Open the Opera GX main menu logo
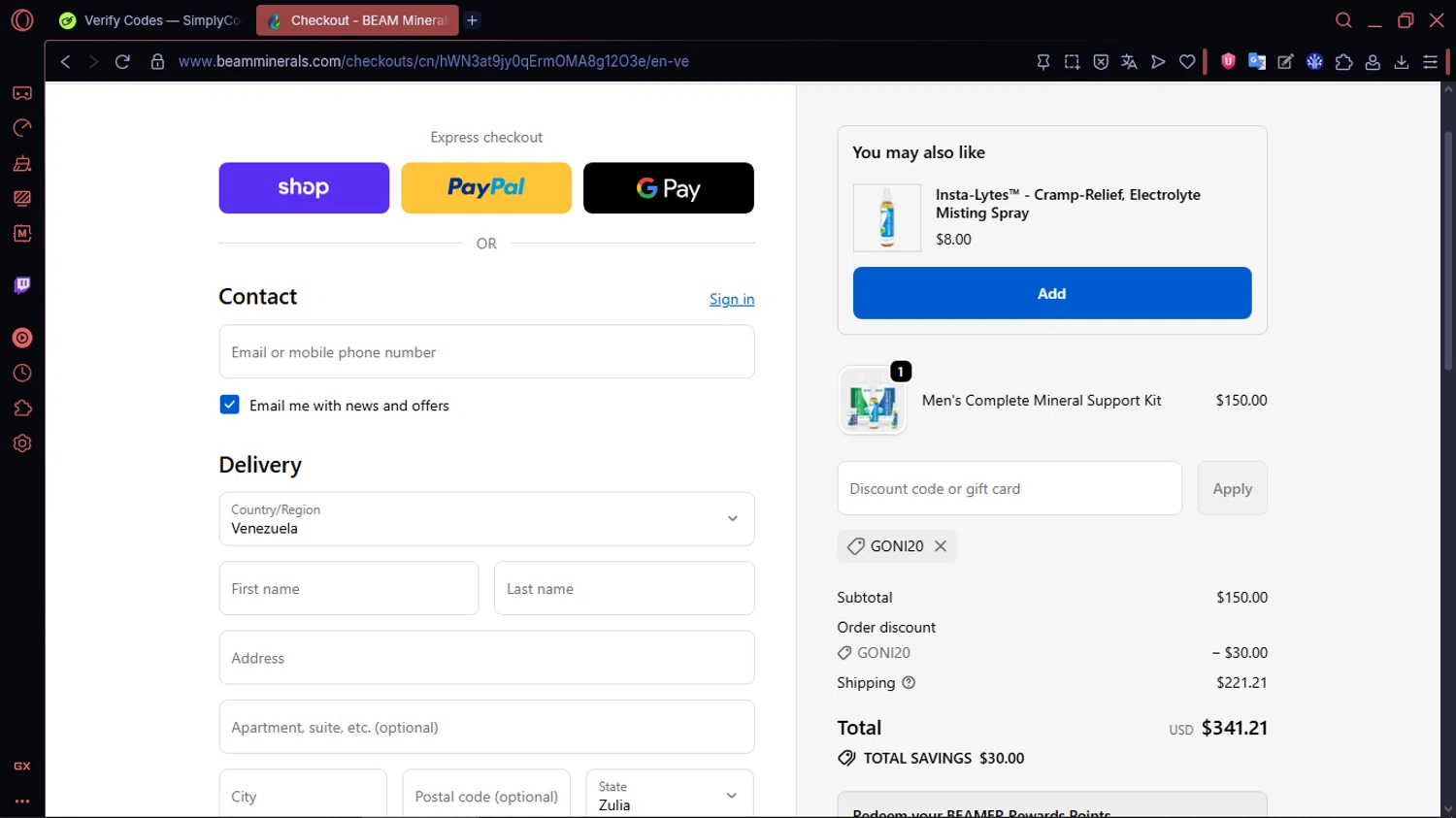1456x818 pixels. click(22, 20)
